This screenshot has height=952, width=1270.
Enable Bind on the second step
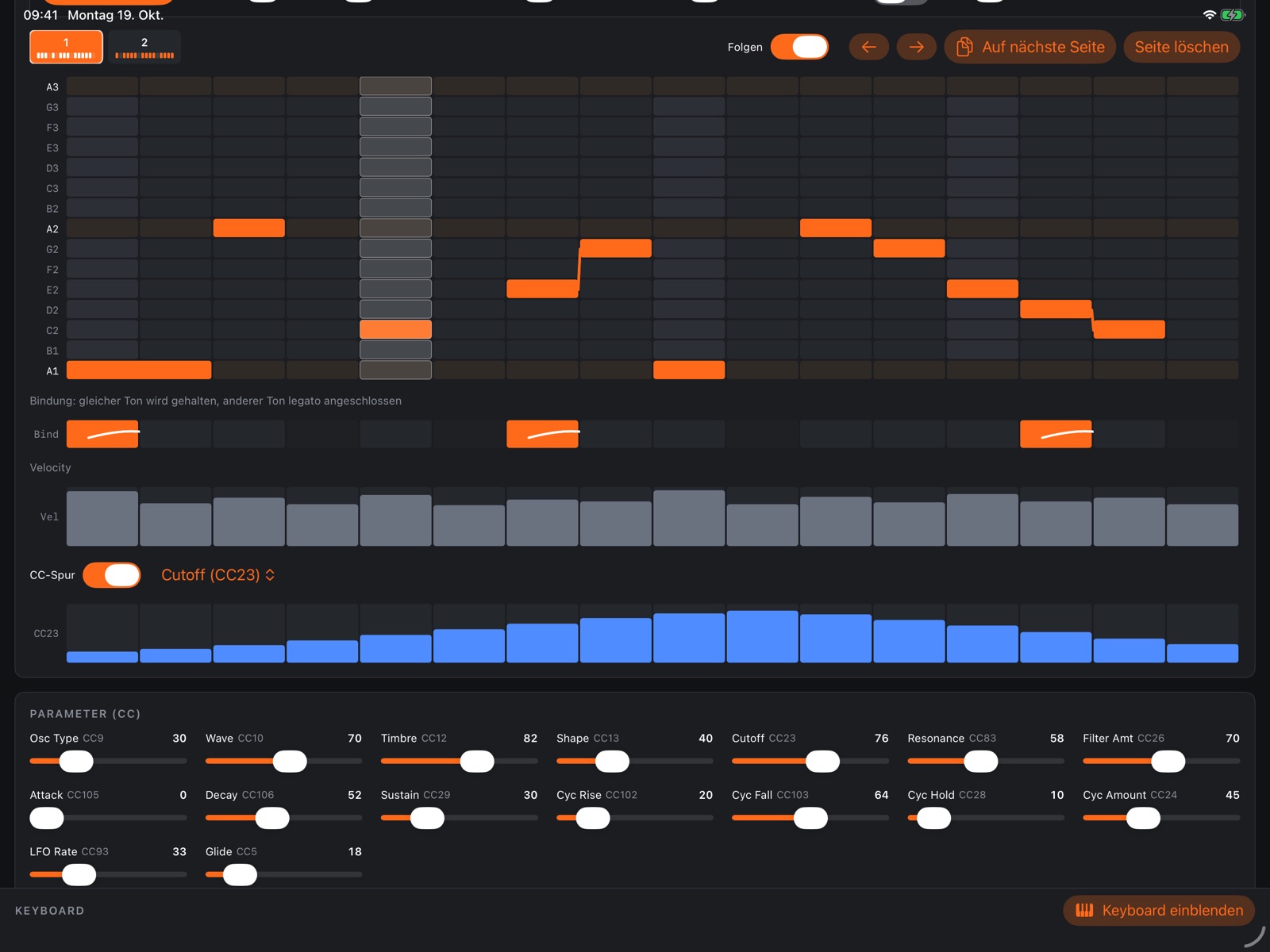pos(175,434)
